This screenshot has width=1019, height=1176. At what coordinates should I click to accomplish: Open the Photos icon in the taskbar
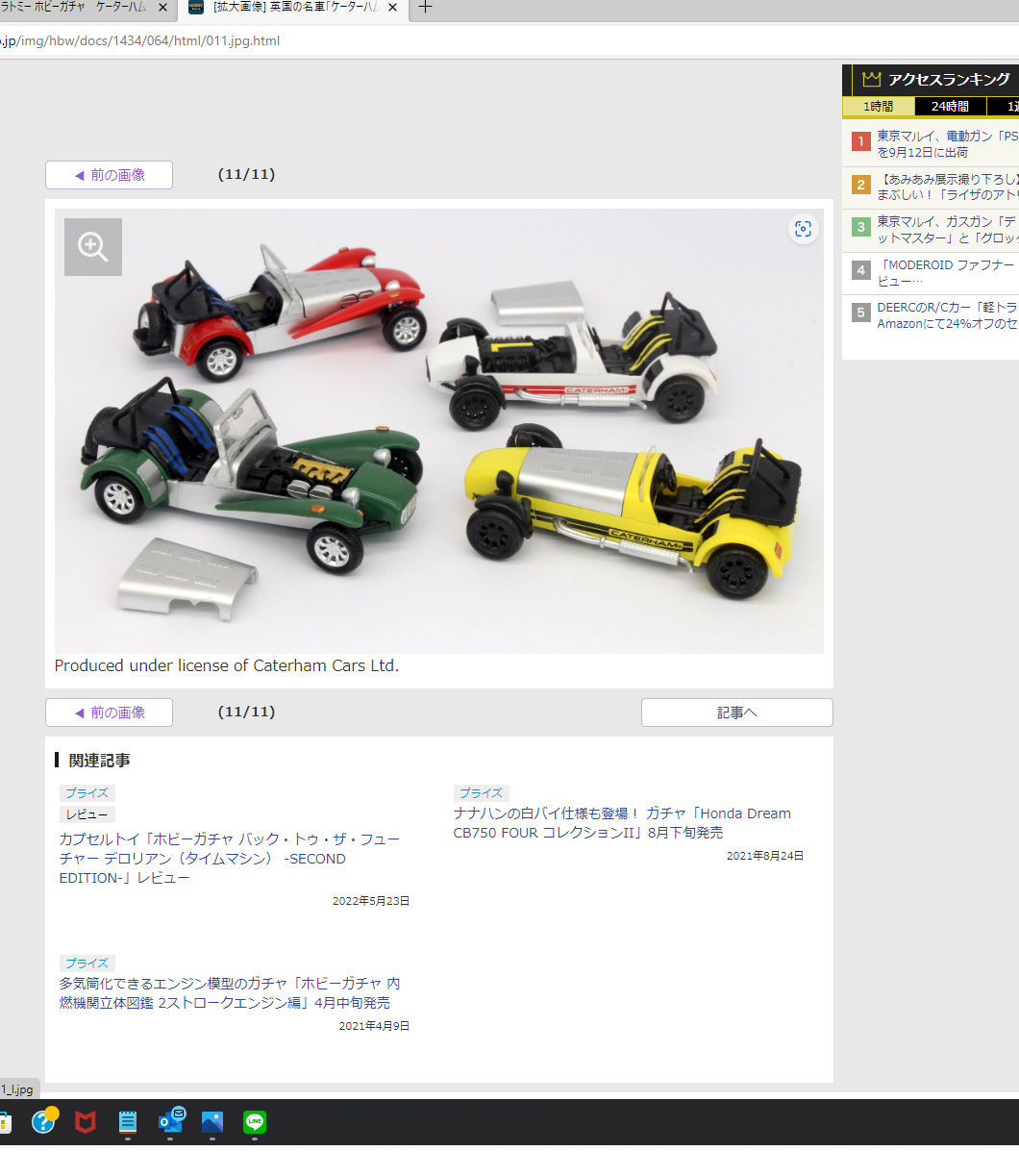pyautogui.click(x=212, y=1122)
